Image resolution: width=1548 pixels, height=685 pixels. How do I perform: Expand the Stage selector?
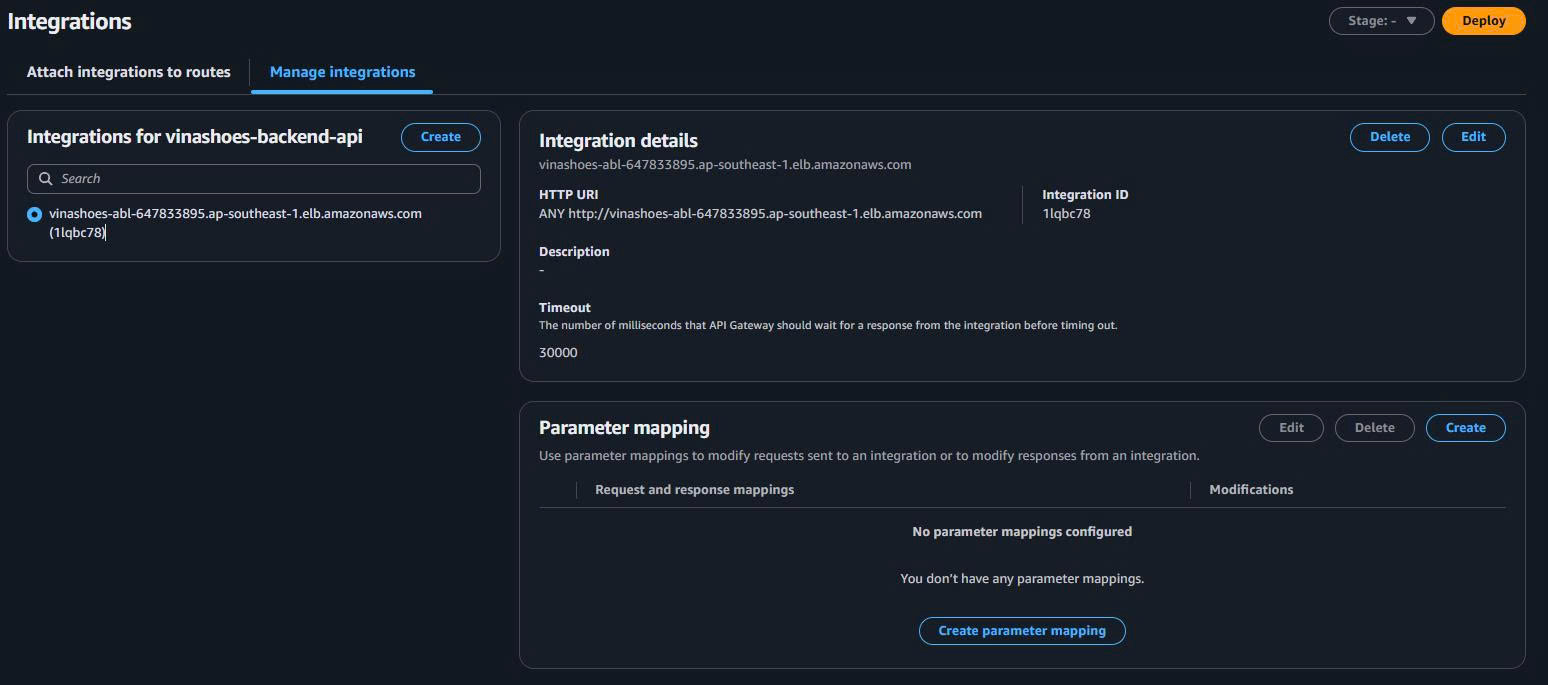[x=1381, y=20]
